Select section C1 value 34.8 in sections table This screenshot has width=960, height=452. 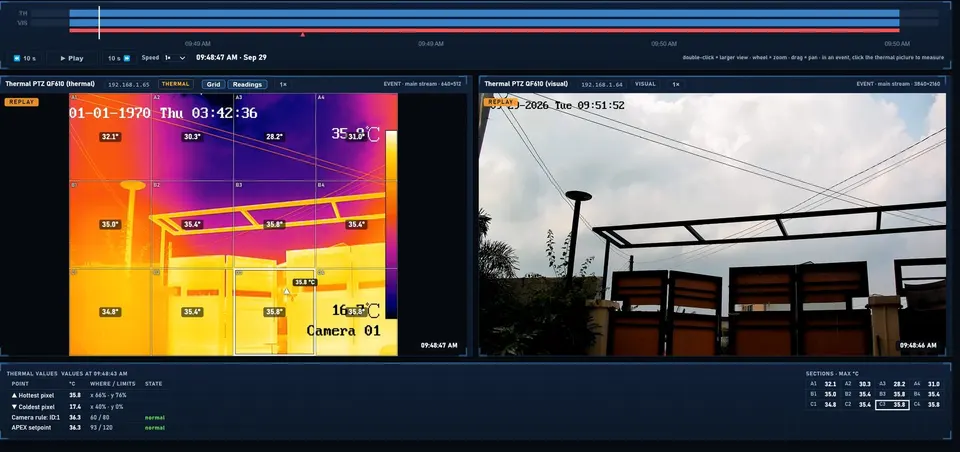(822, 405)
